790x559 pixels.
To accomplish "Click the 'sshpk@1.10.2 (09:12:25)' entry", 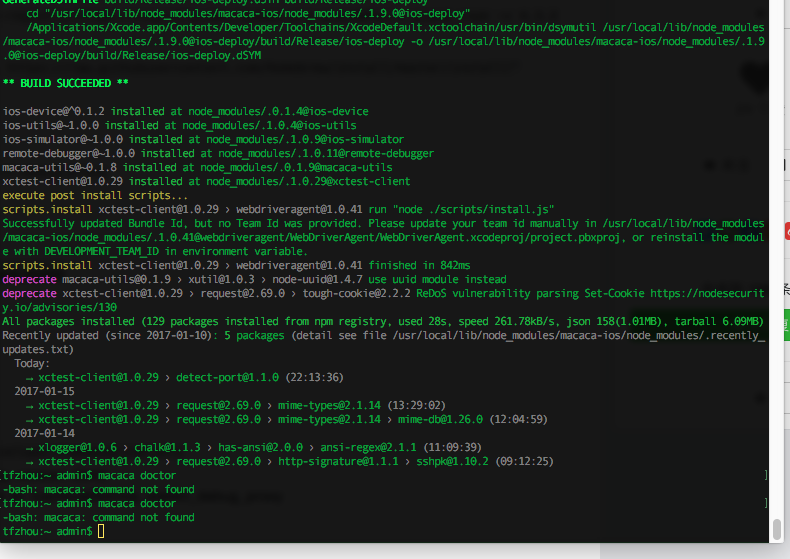I will pyautogui.click(x=485, y=461).
